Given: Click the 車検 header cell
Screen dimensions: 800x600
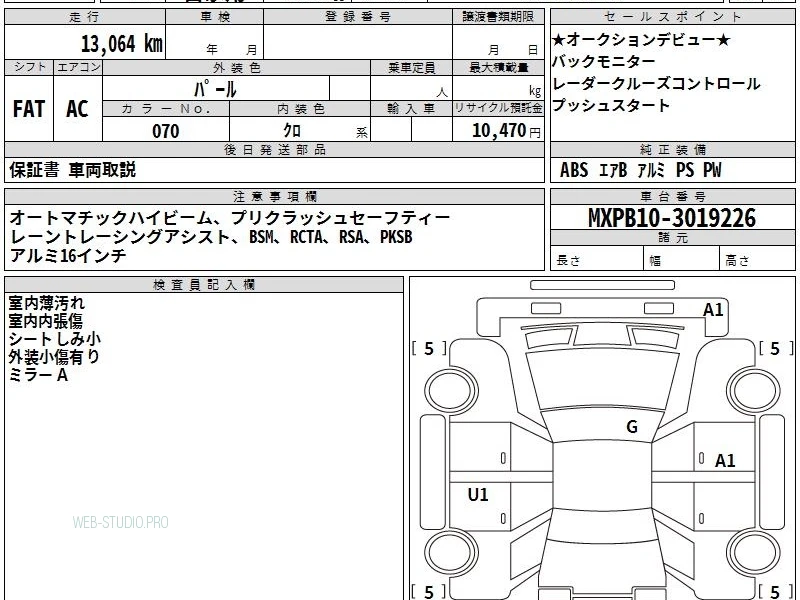Looking at the screenshot, I should click(214, 17).
